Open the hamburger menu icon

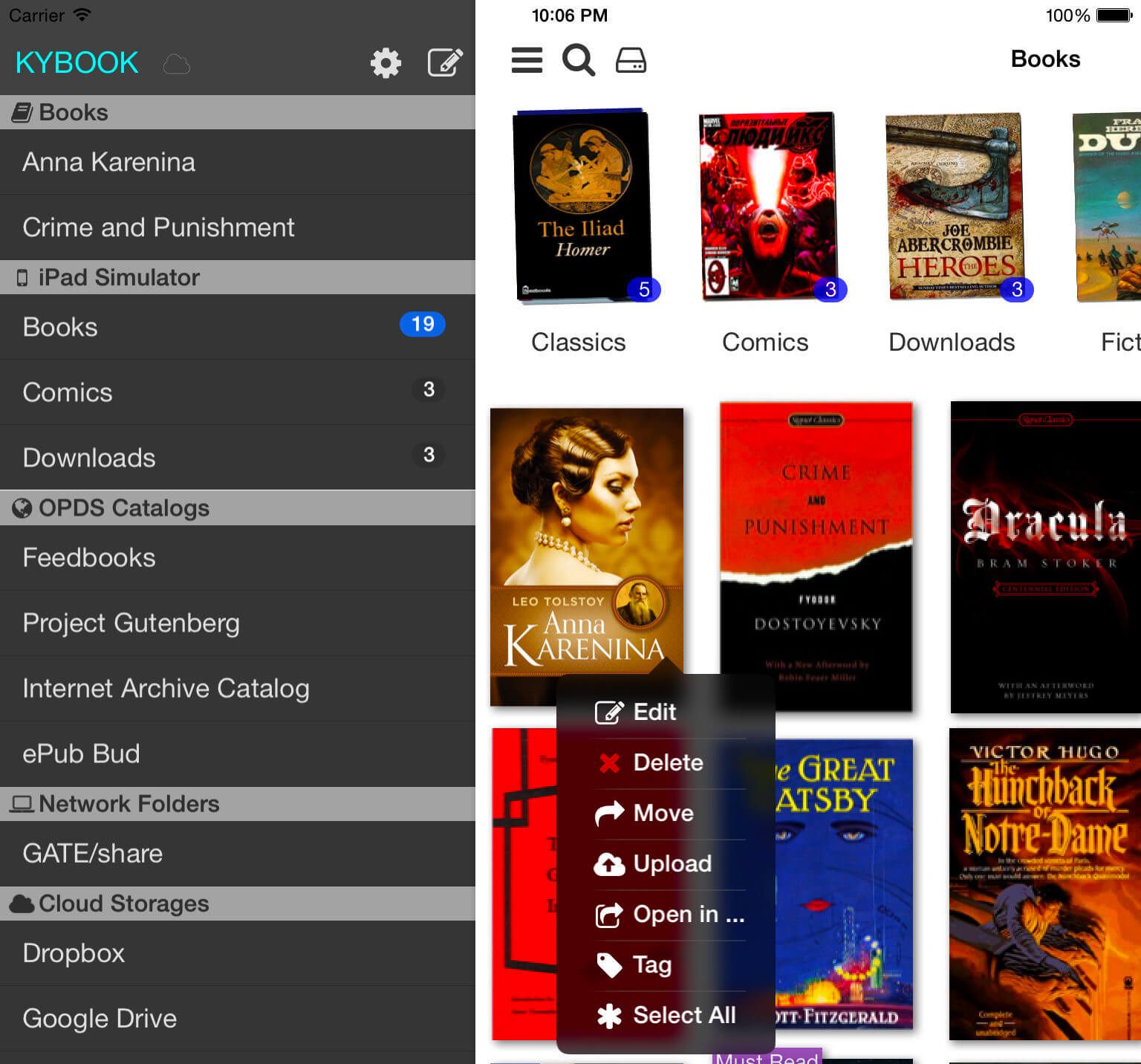point(527,60)
